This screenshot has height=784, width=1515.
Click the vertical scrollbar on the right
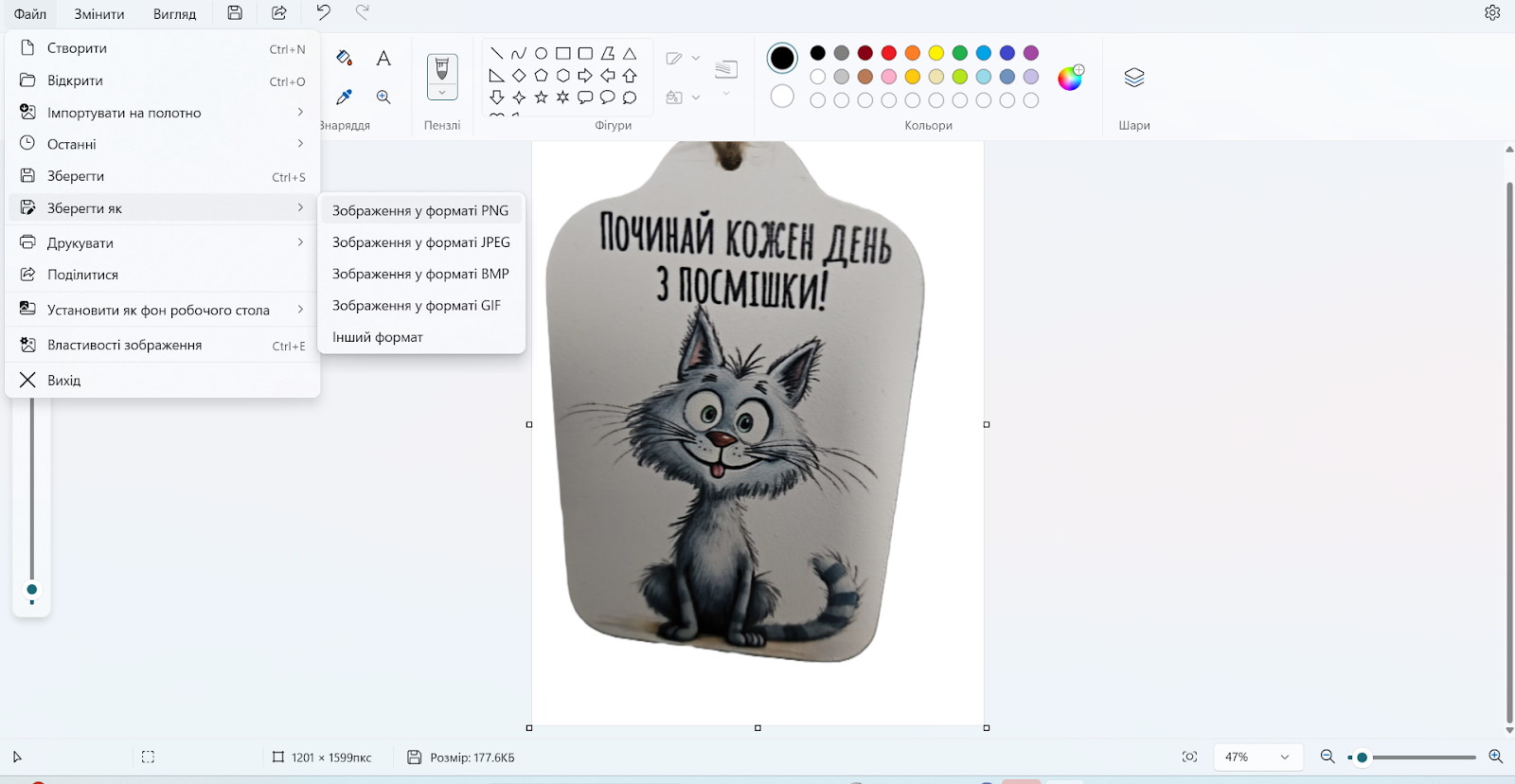pyautogui.click(x=1509, y=452)
